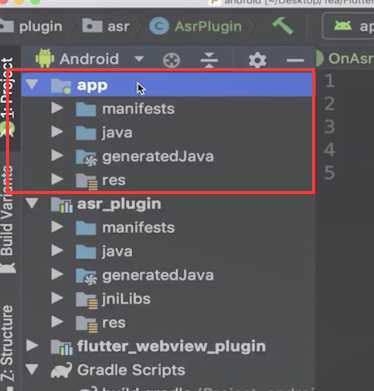Screen dimensions: 374x391
Task: Click the Android robot icon in project header
Action: click(45, 58)
